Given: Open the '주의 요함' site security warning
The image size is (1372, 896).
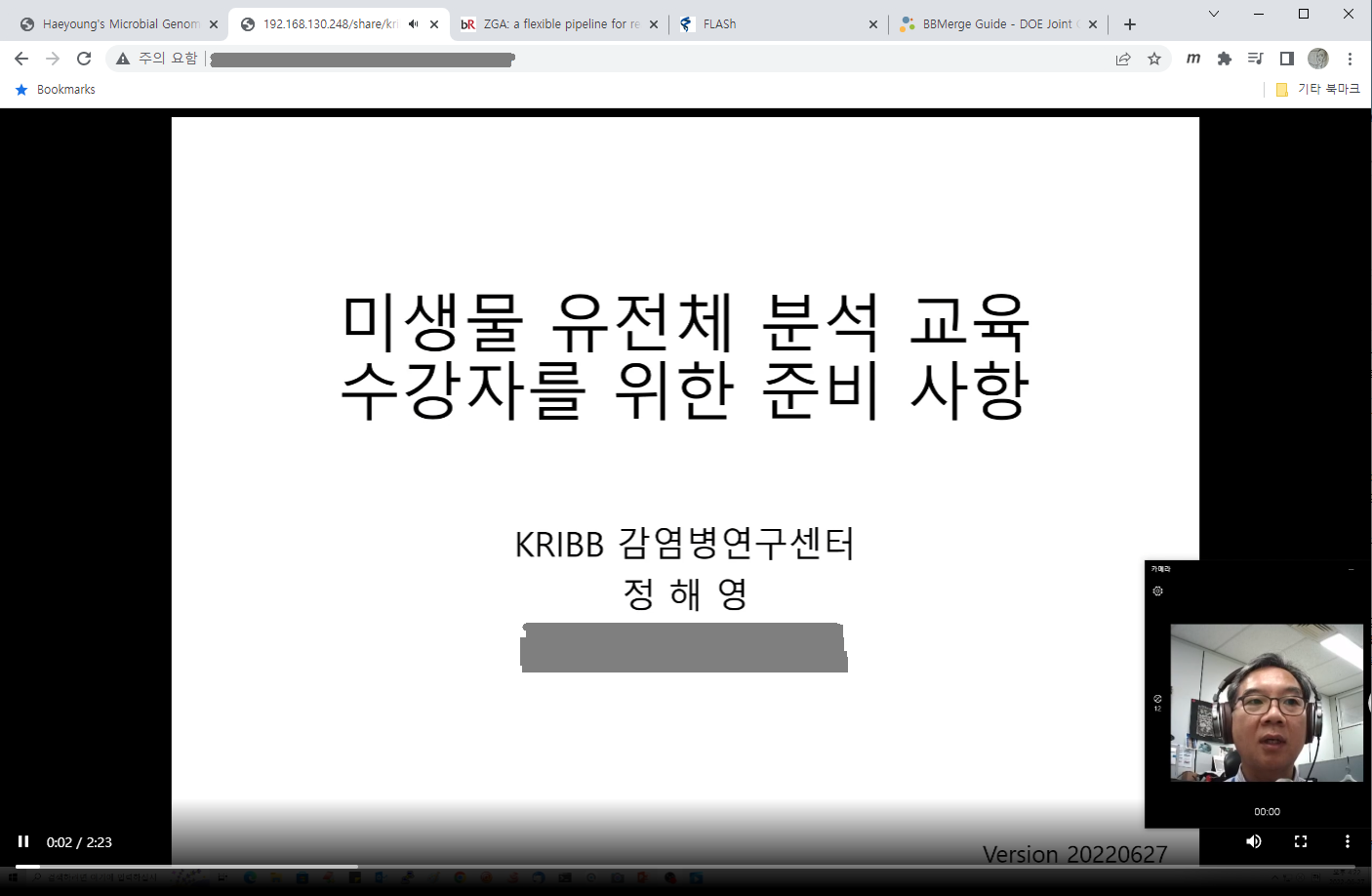Looking at the screenshot, I should pos(156,59).
